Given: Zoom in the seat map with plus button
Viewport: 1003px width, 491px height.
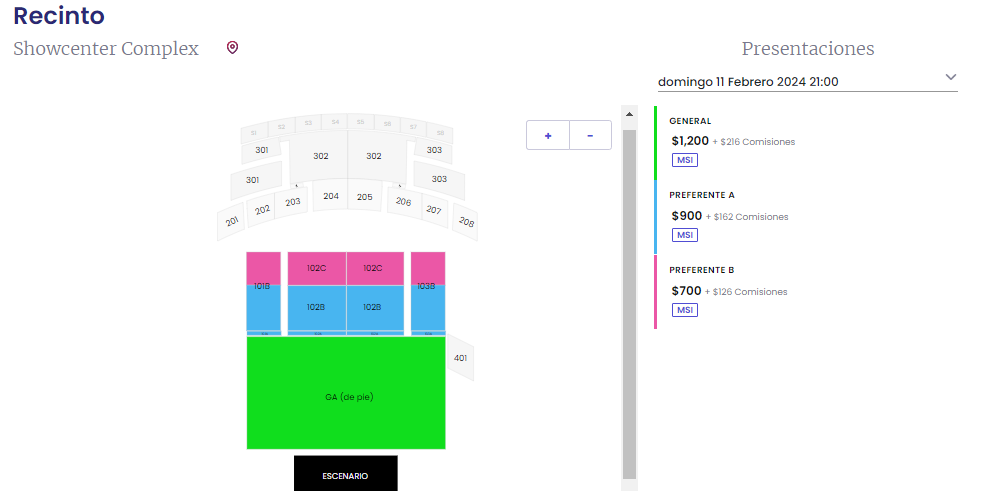Looking at the screenshot, I should [548, 136].
